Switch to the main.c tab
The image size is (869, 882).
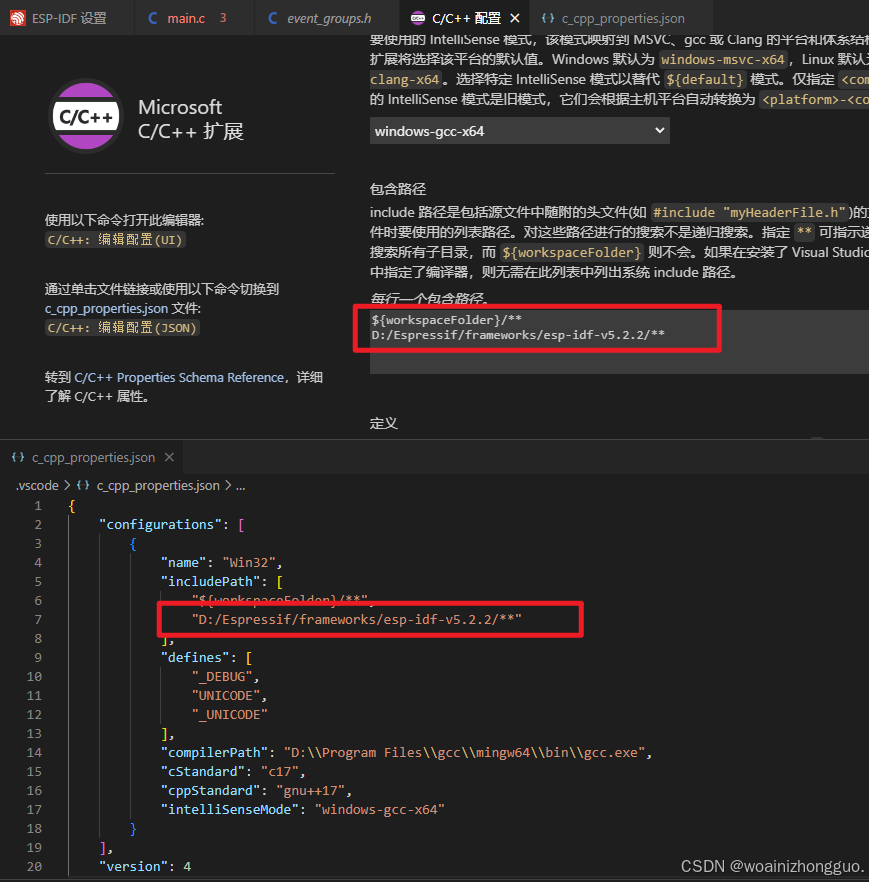pyautogui.click(x=194, y=18)
